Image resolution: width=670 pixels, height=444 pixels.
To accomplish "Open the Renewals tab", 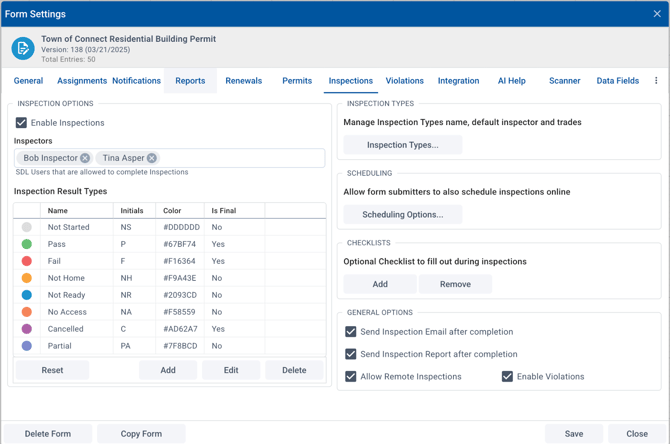I will point(243,81).
